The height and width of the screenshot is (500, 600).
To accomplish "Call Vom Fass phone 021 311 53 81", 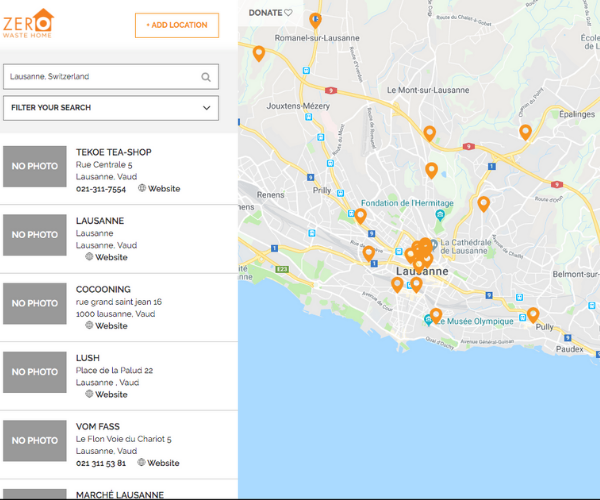I will pos(101,463).
